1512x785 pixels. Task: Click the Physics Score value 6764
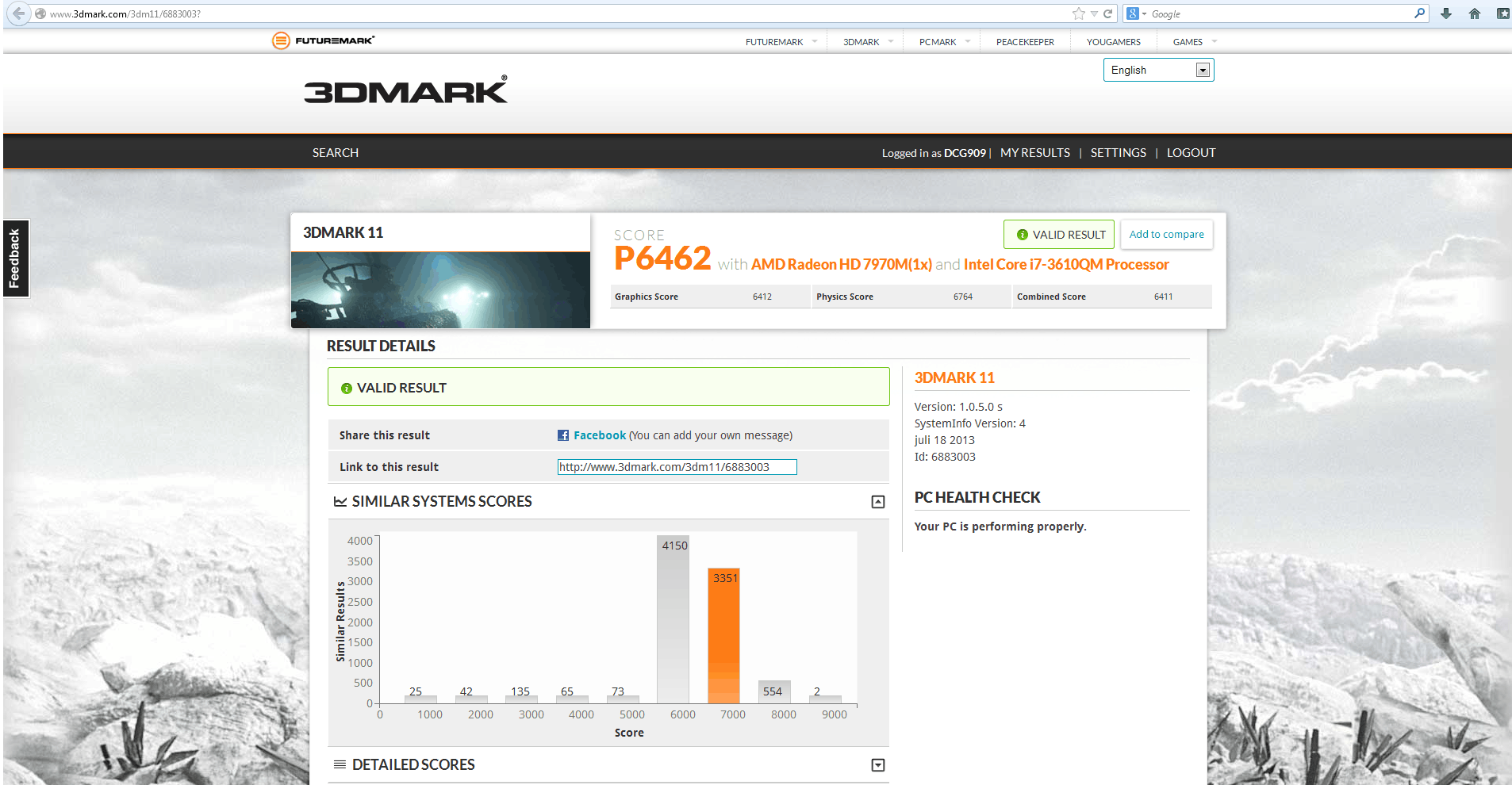tap(962, 297)
